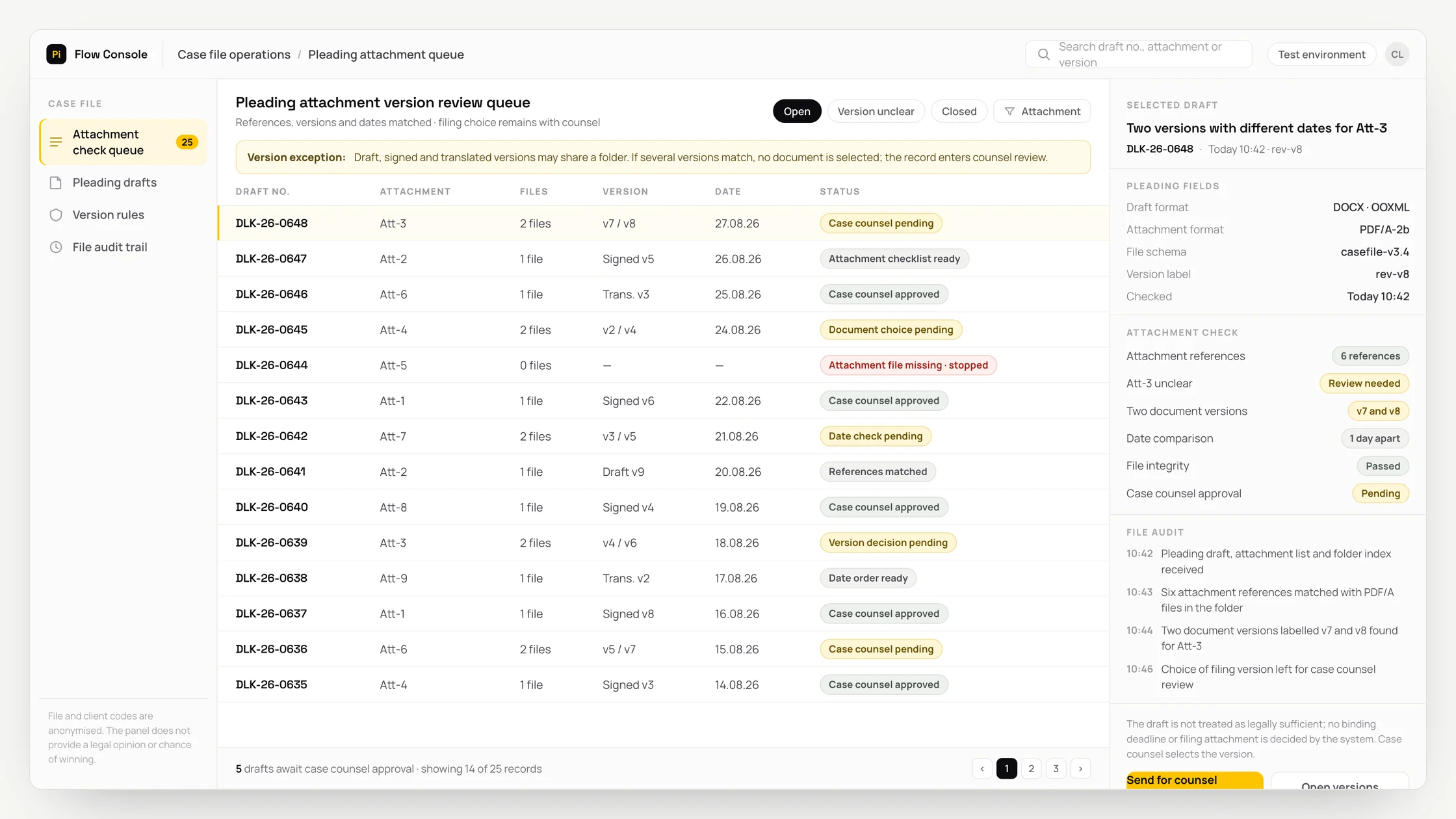
Task: Go to previous page arrow
Action: (x=982, y=768)
